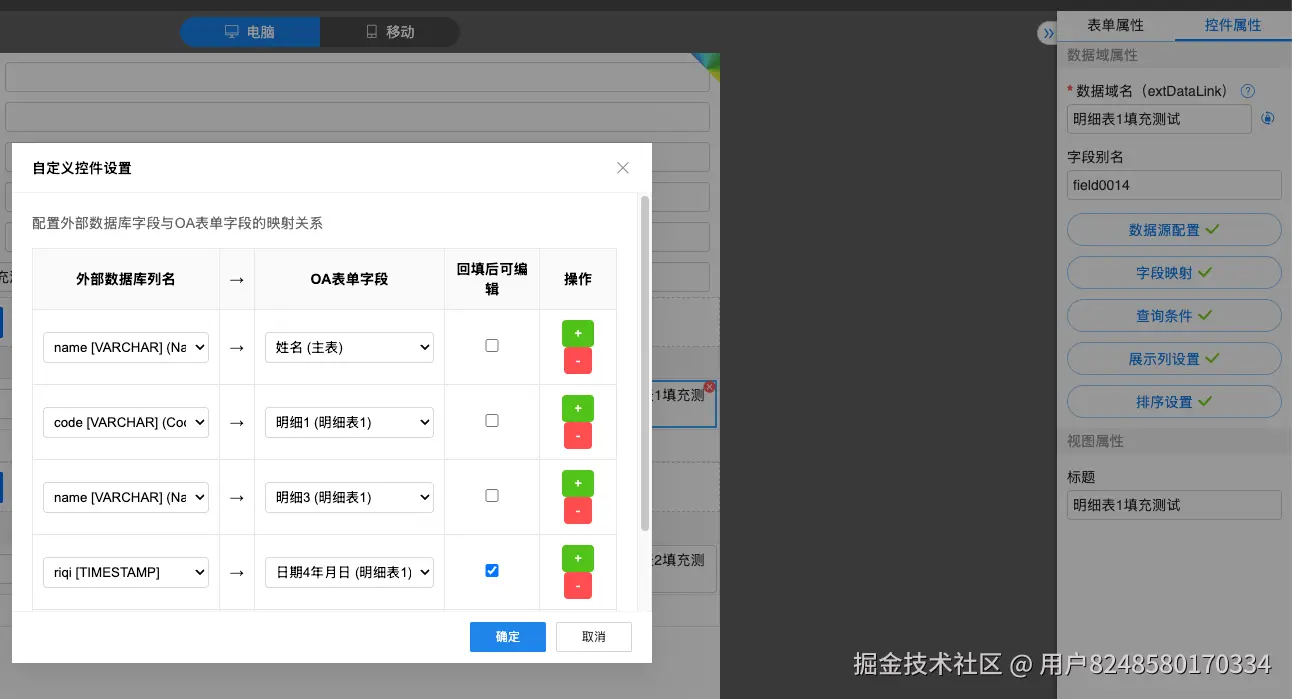1292x699 pixels.
Task: Click the 数据域属性 section header
Action: [1174, 56]
